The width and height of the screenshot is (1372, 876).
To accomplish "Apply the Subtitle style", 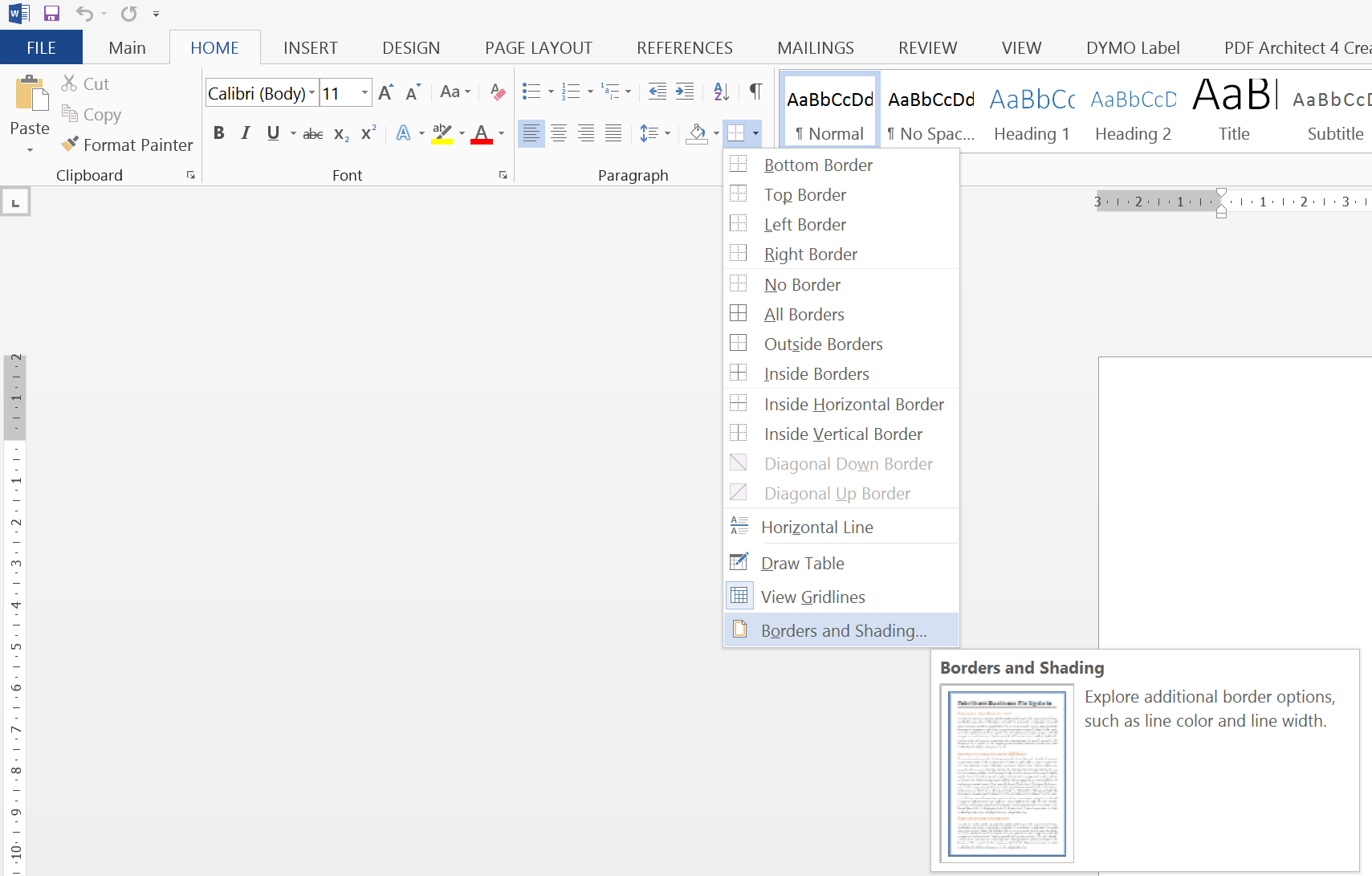I will point(1331,110).
